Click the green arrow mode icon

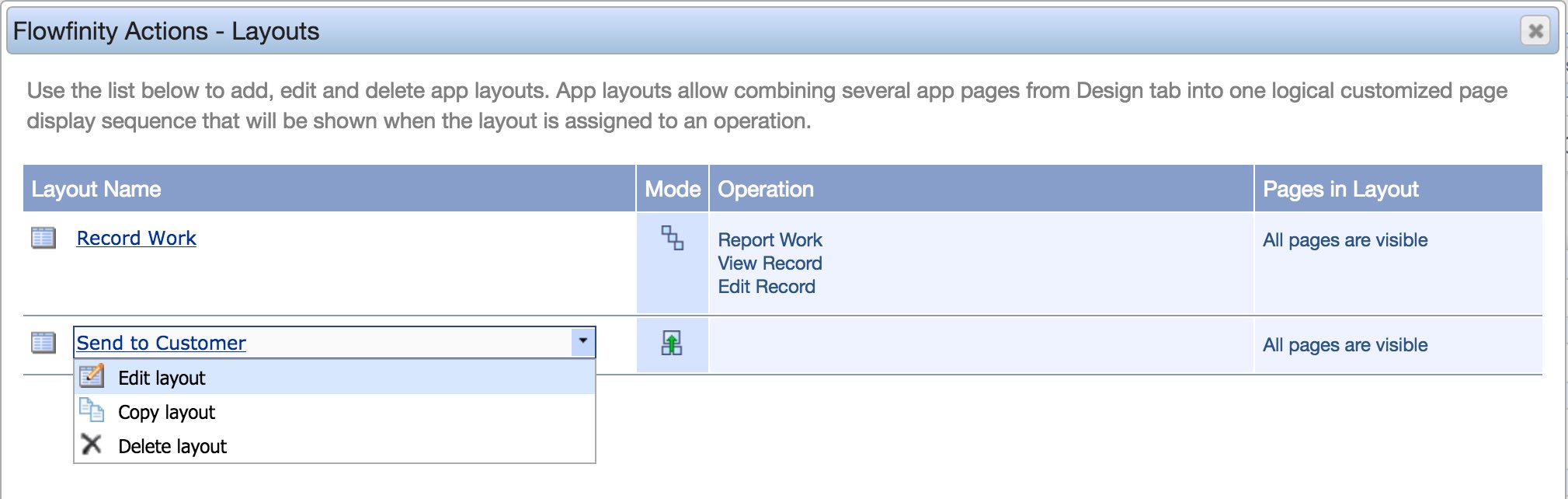tap(672, 343)
